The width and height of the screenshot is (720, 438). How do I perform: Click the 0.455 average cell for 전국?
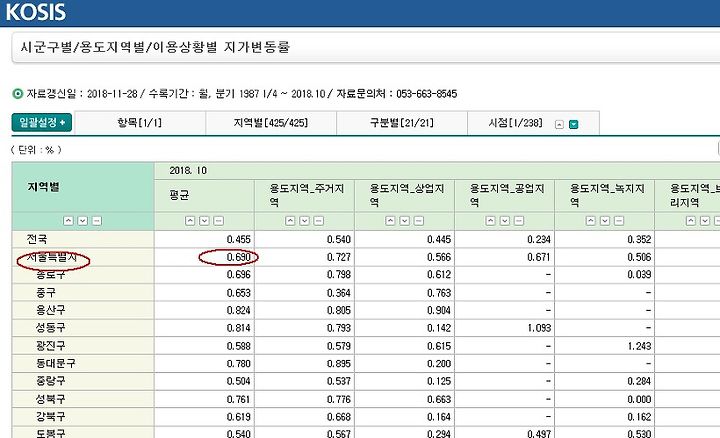point(238,239)
